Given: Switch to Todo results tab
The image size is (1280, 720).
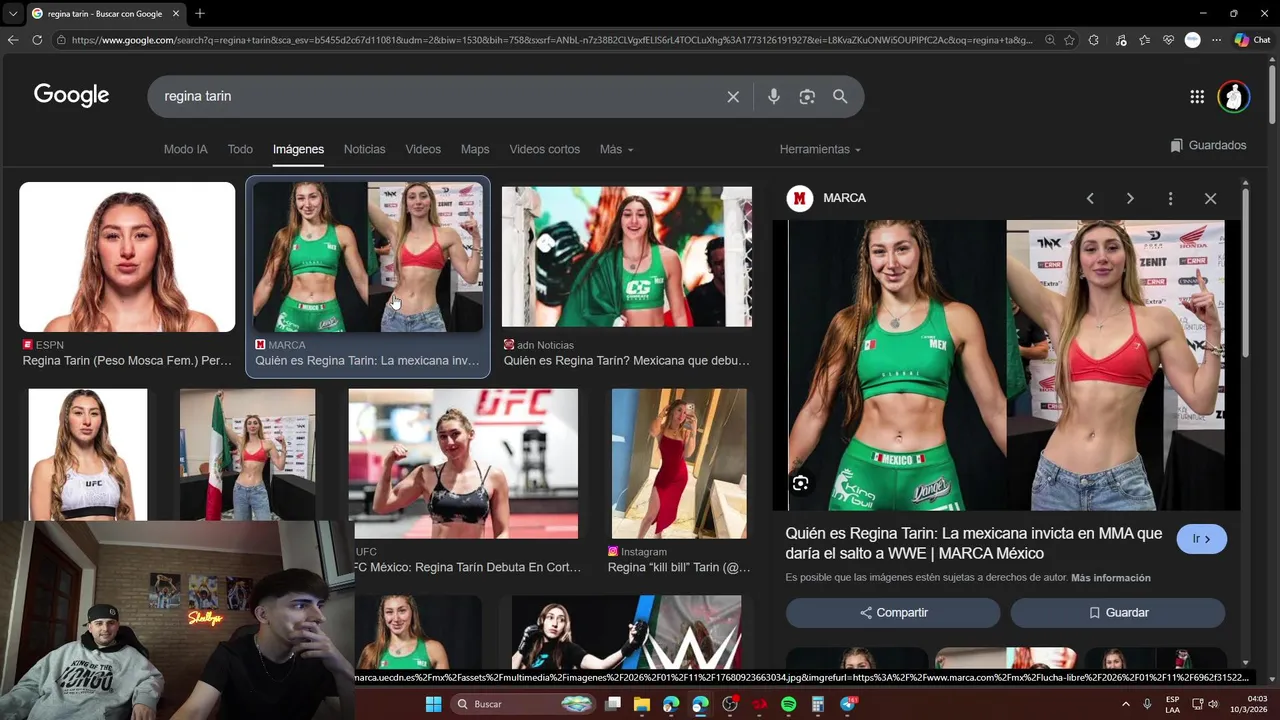Looking at the screenshot, I should coord(240,149).
